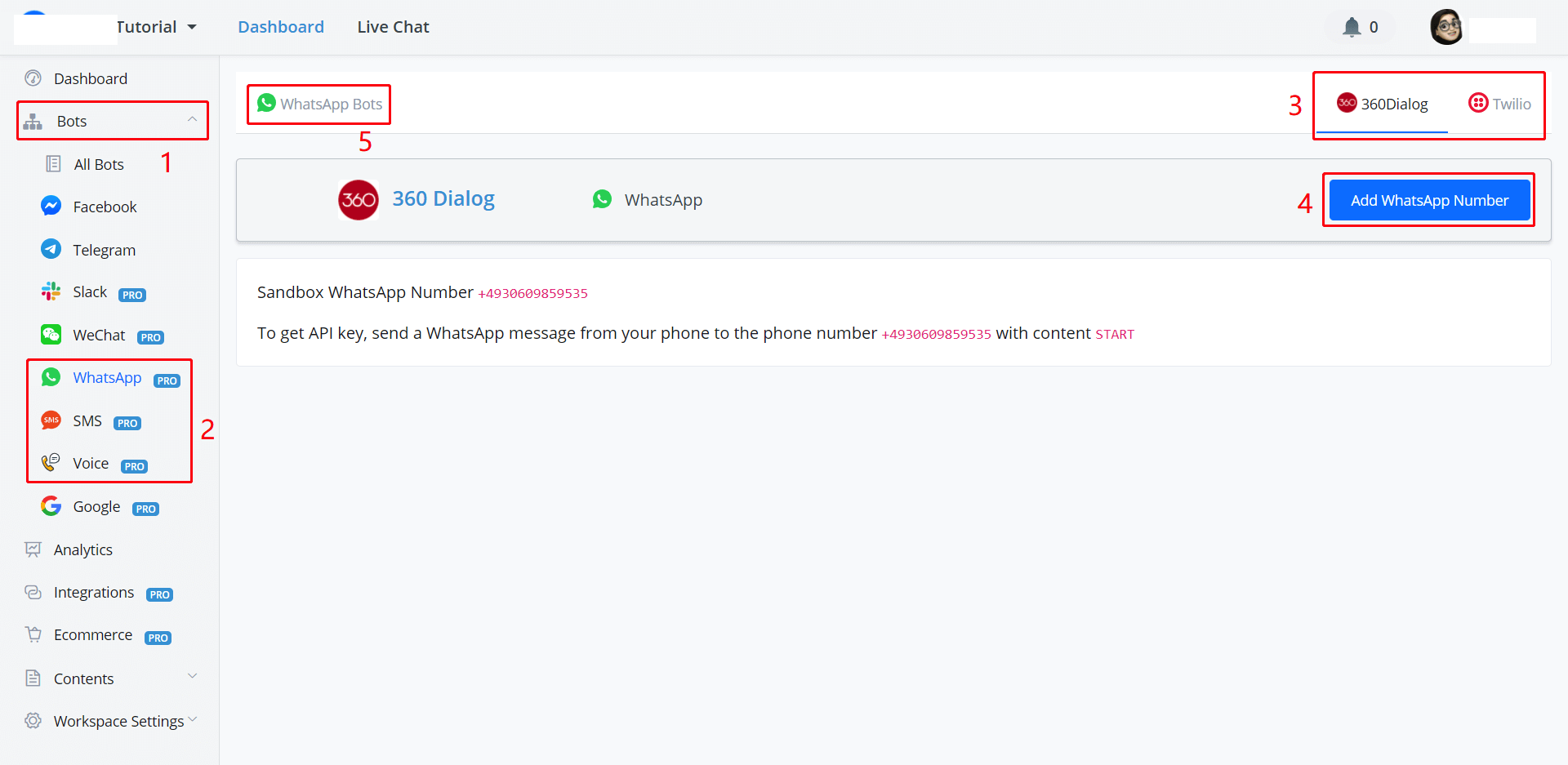Open the Analytics section

(83, 549)
